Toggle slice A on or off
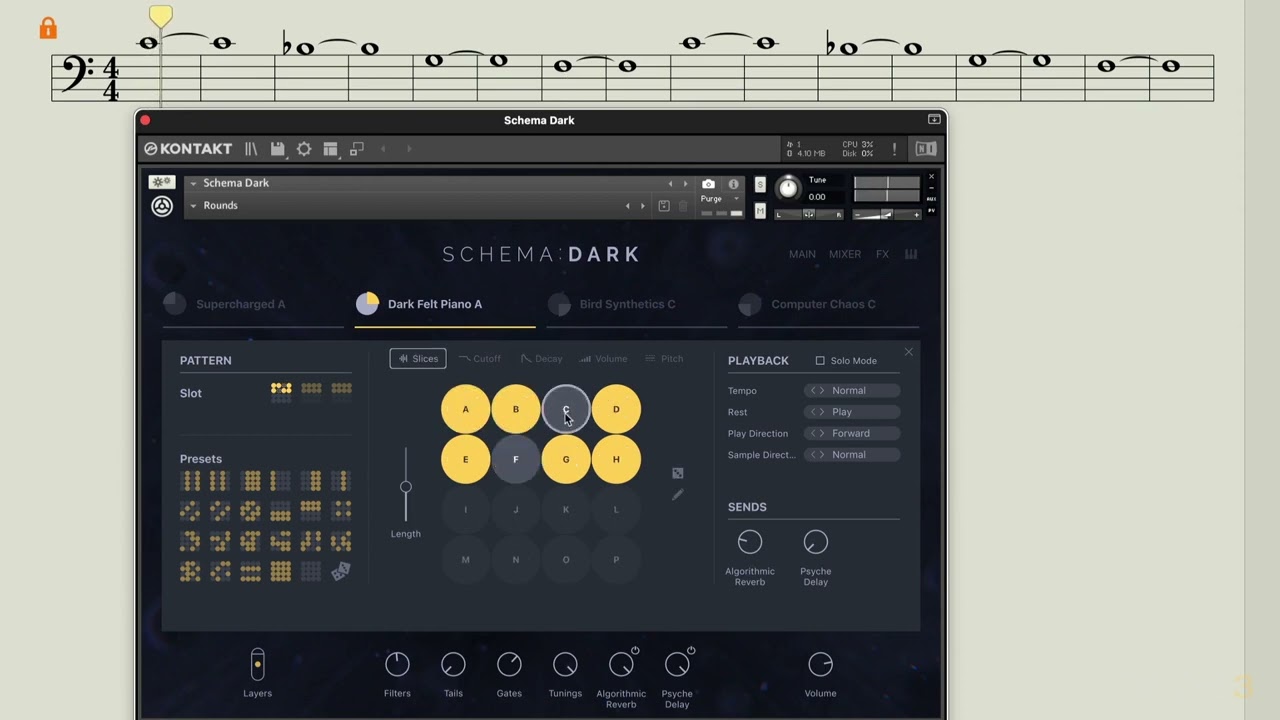 [x=465, y=409]
